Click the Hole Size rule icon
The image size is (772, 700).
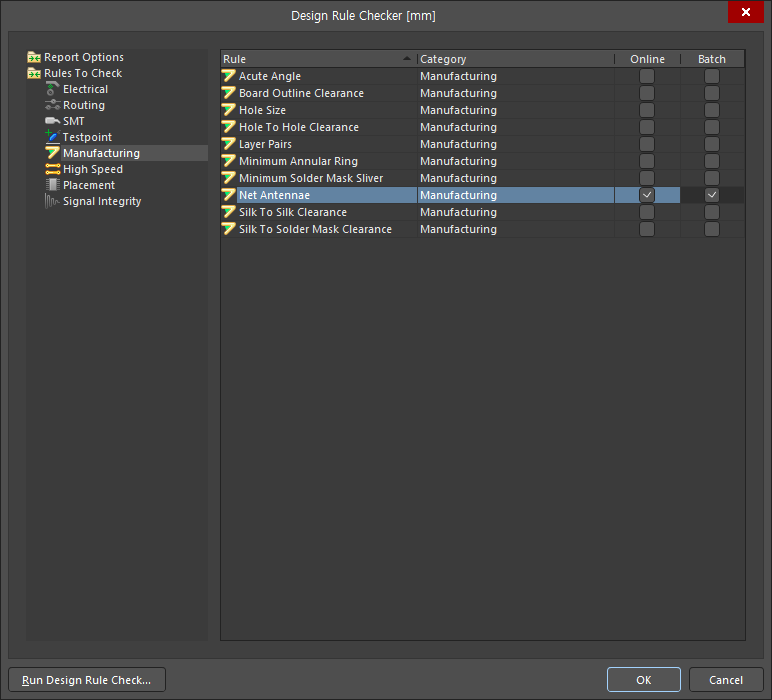[228, 110]
